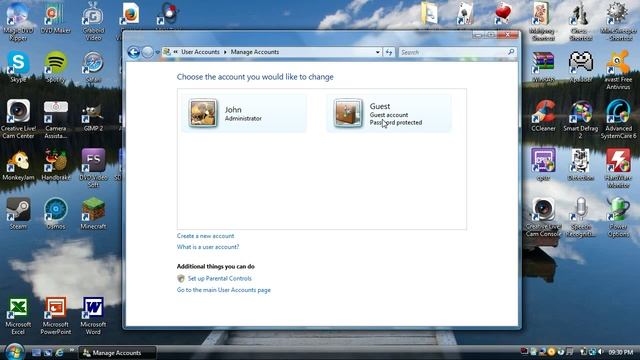Open the Microsoft Word desktop shortcut
The width and height of the screenshot is (640, 360).
pyautogui.click(x=93, y=316)
